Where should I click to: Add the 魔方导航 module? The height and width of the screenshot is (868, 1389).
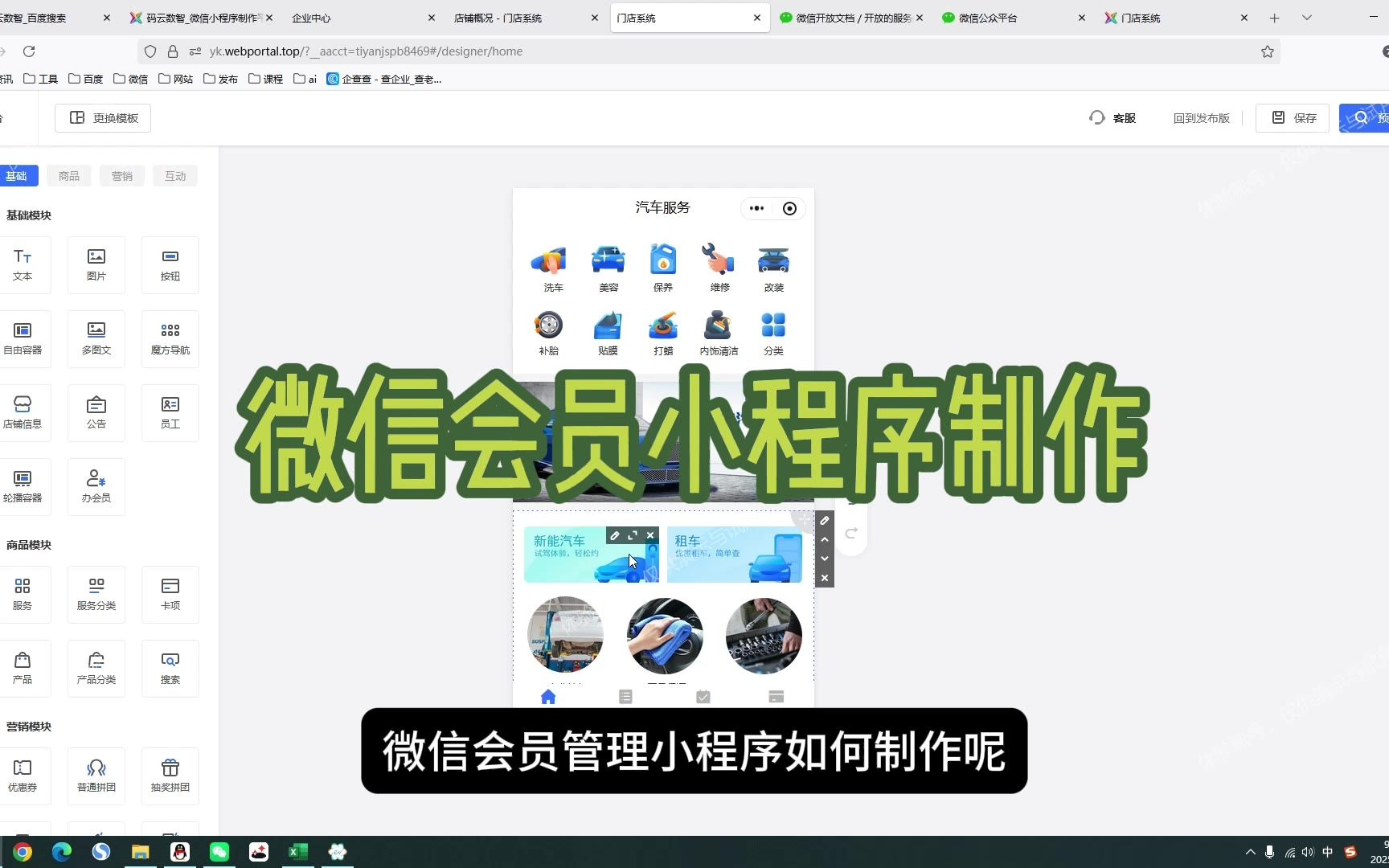[x=170, y=339]
